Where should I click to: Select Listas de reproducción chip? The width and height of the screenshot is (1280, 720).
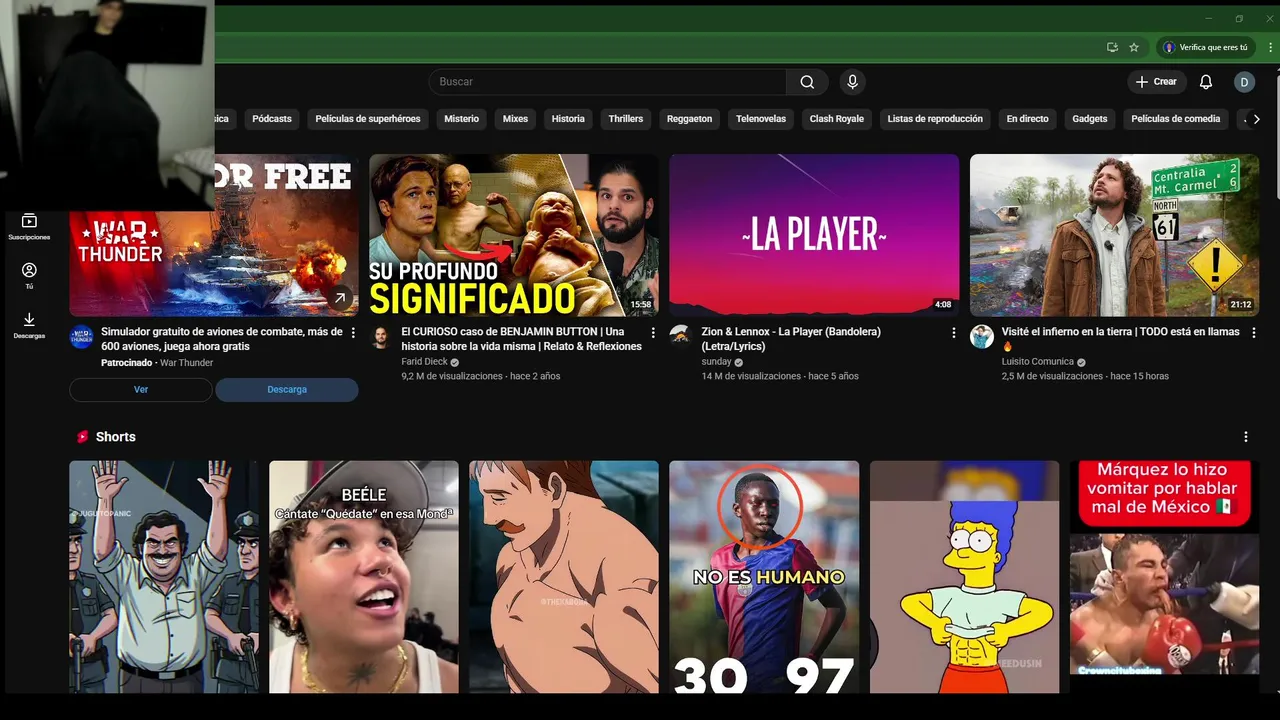coord(935,119)
